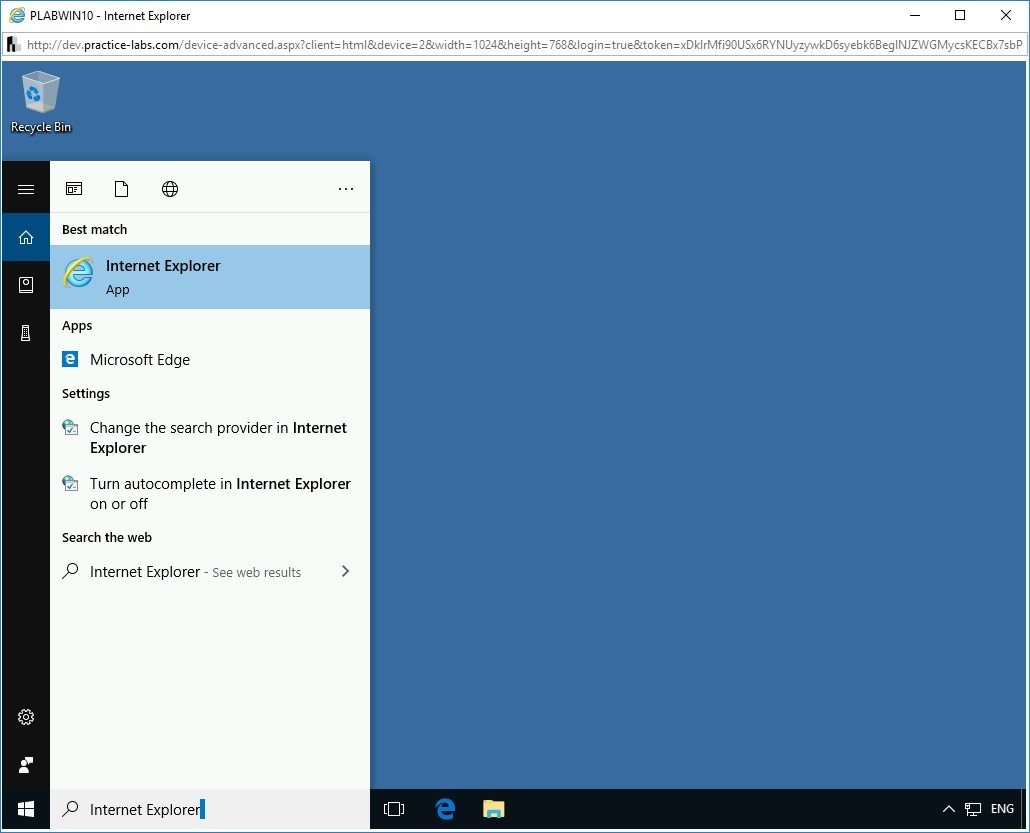Expand hidden icons in system tray
The image size is (1030, 833).
point(948,809)
